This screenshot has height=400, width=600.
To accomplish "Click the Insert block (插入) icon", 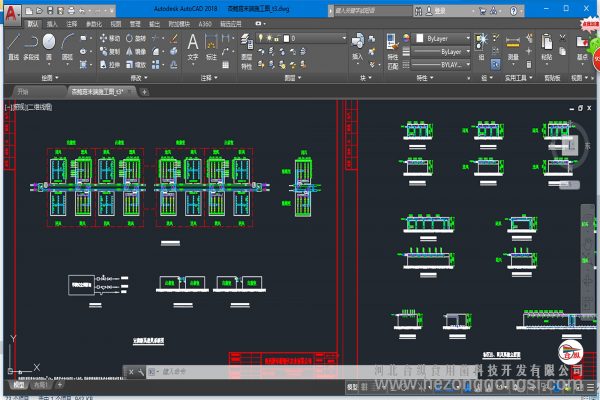I will (357, 45).
